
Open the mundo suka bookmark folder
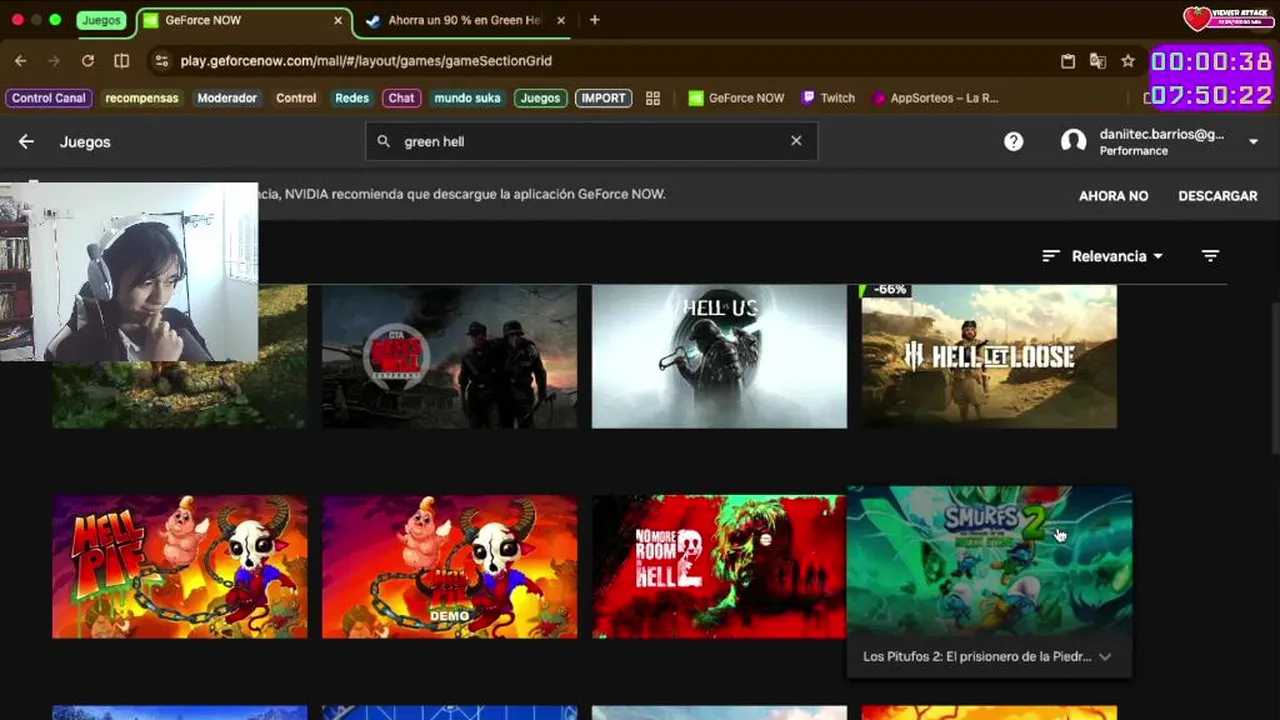coord(468,98)
